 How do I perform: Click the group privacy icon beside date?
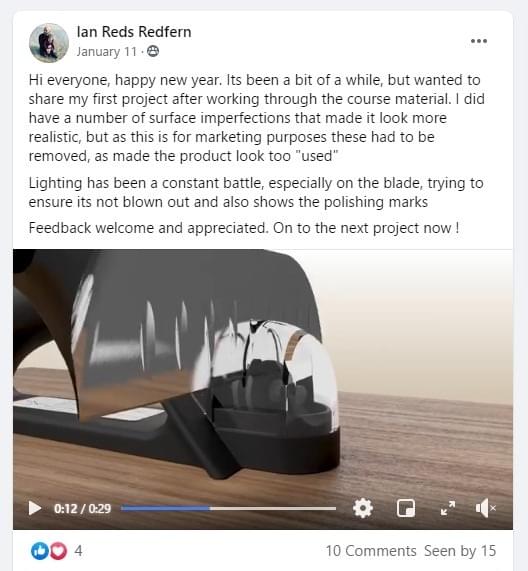click(x=153, y=51)
